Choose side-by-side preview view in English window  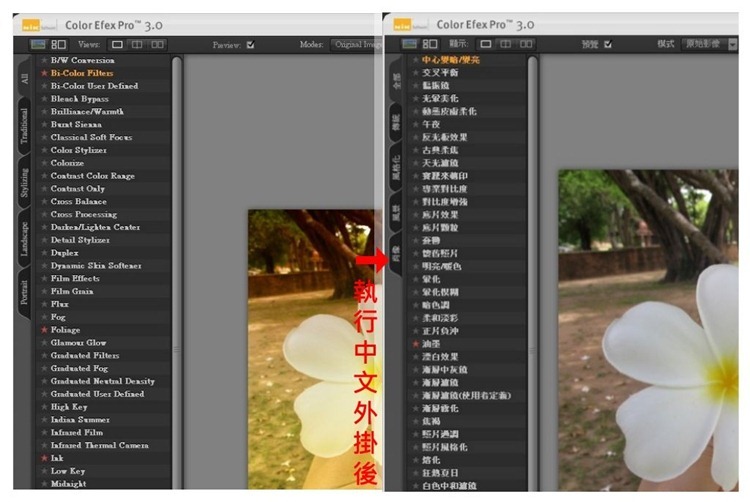(x=157, y=44)
